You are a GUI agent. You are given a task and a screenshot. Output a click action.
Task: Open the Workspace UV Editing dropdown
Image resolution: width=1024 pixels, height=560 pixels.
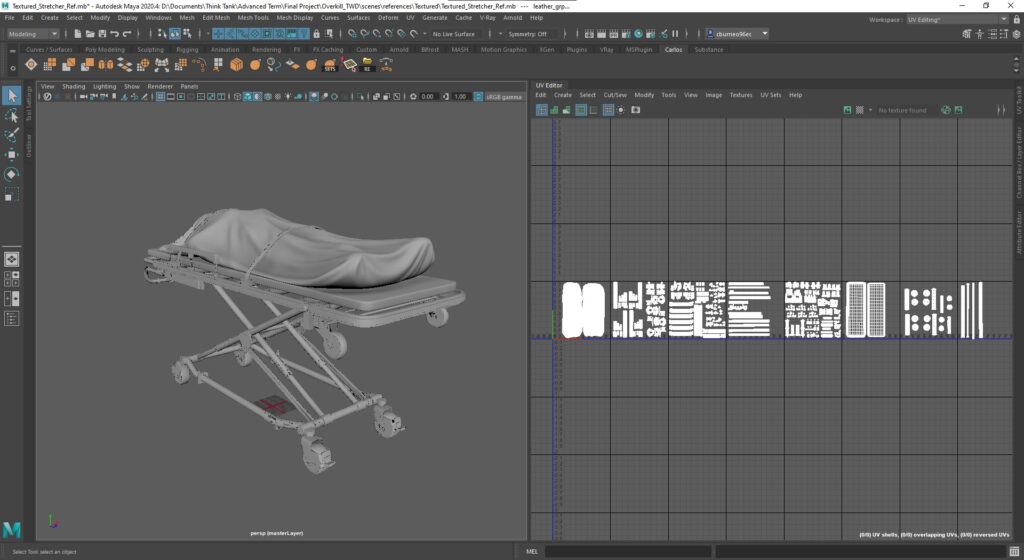957,20
